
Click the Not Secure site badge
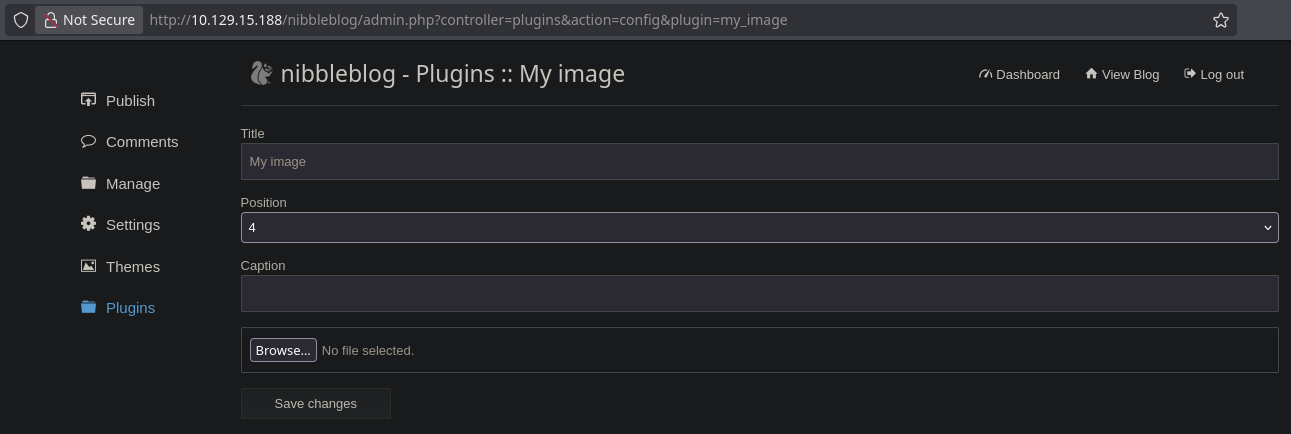89,20
